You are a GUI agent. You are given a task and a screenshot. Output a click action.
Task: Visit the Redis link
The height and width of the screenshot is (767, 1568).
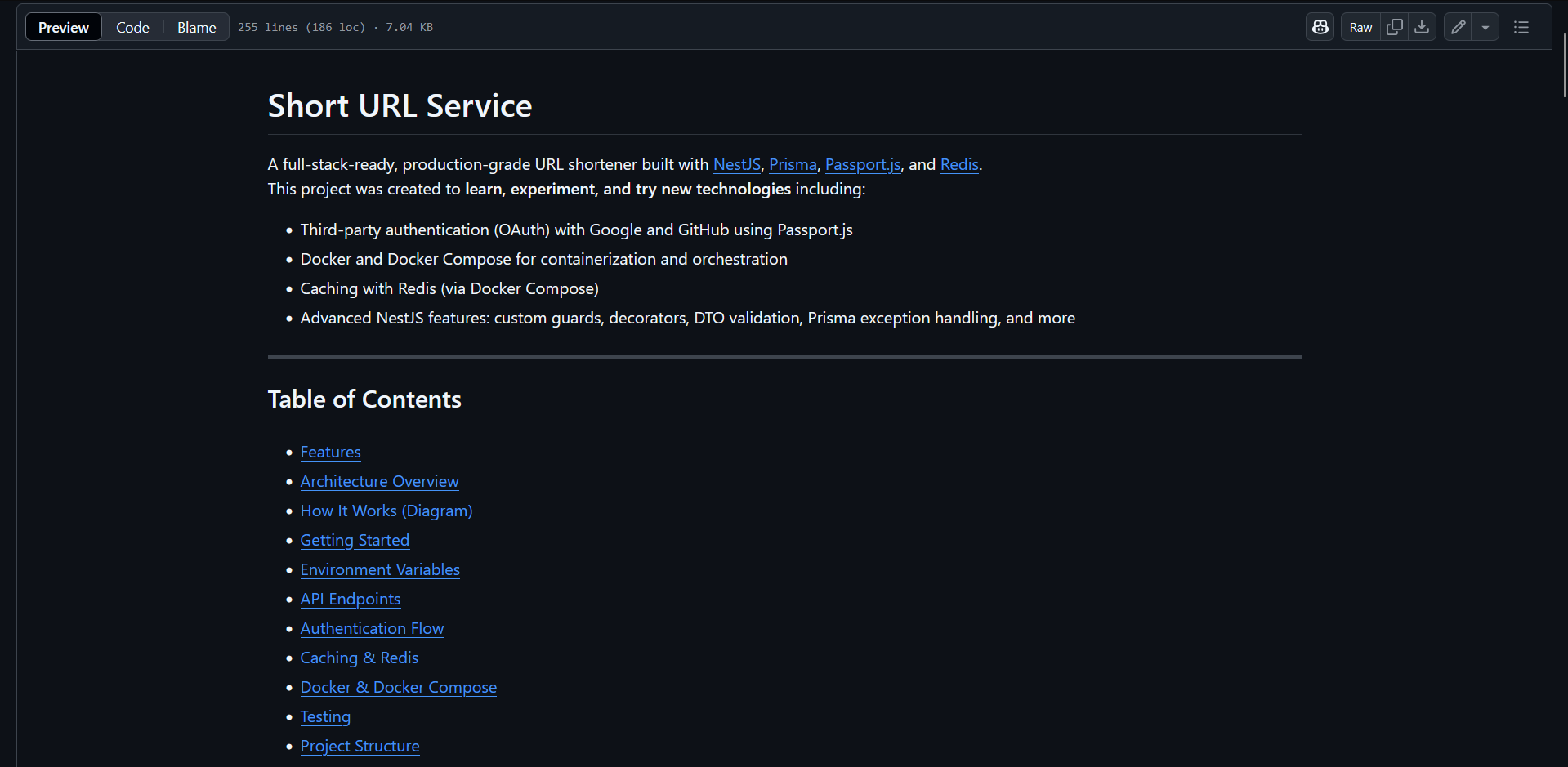[x=958, y=164]
